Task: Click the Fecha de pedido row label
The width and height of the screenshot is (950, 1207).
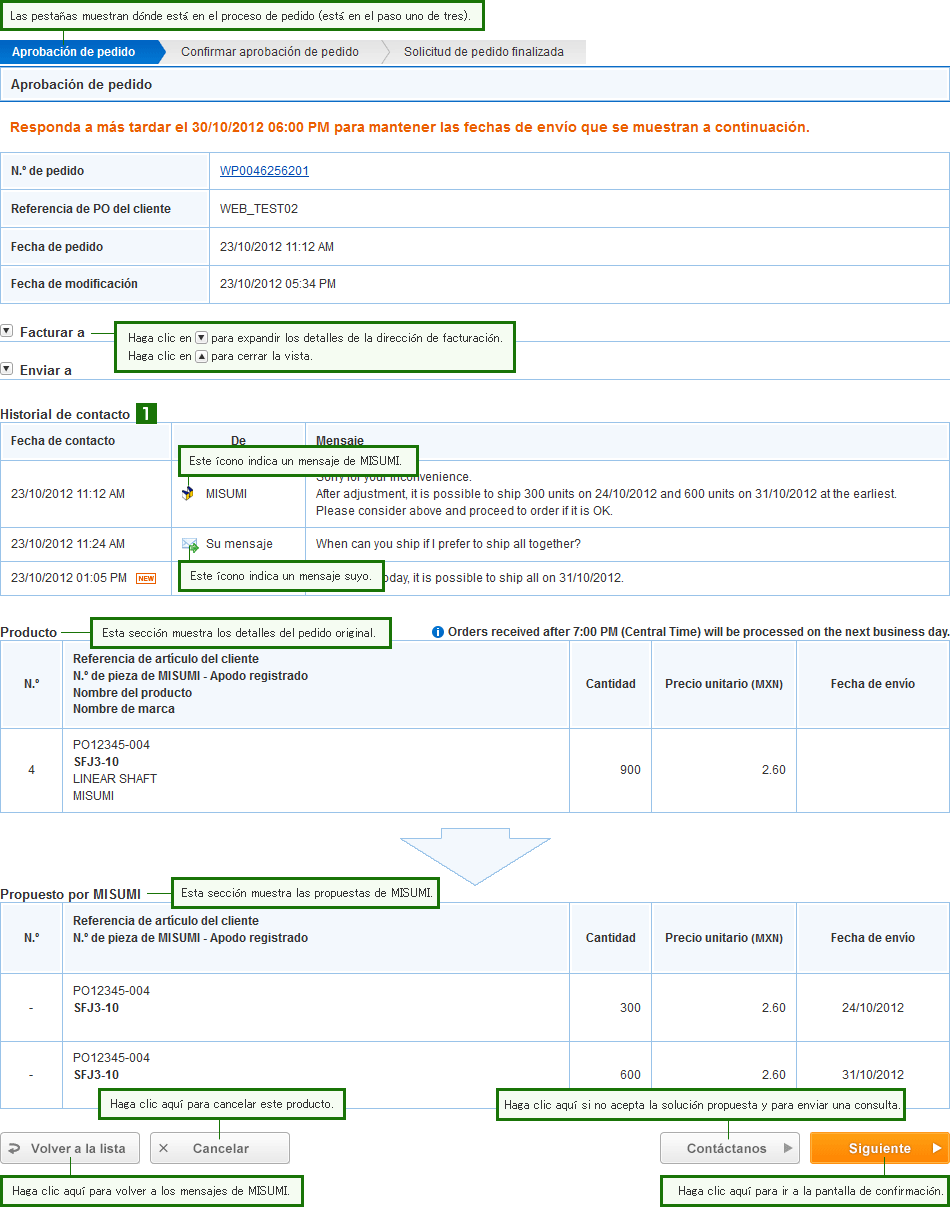Action: point(57,247)
